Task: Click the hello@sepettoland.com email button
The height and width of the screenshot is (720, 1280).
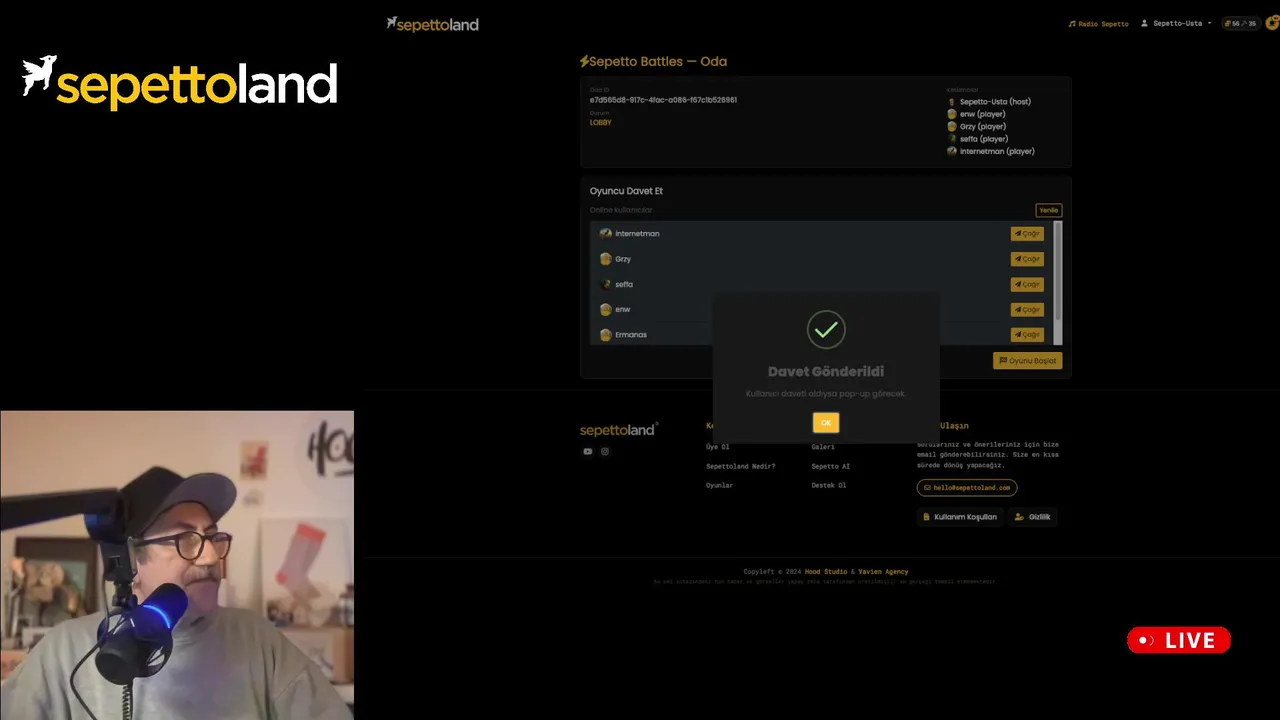Action: pos(967,488)
